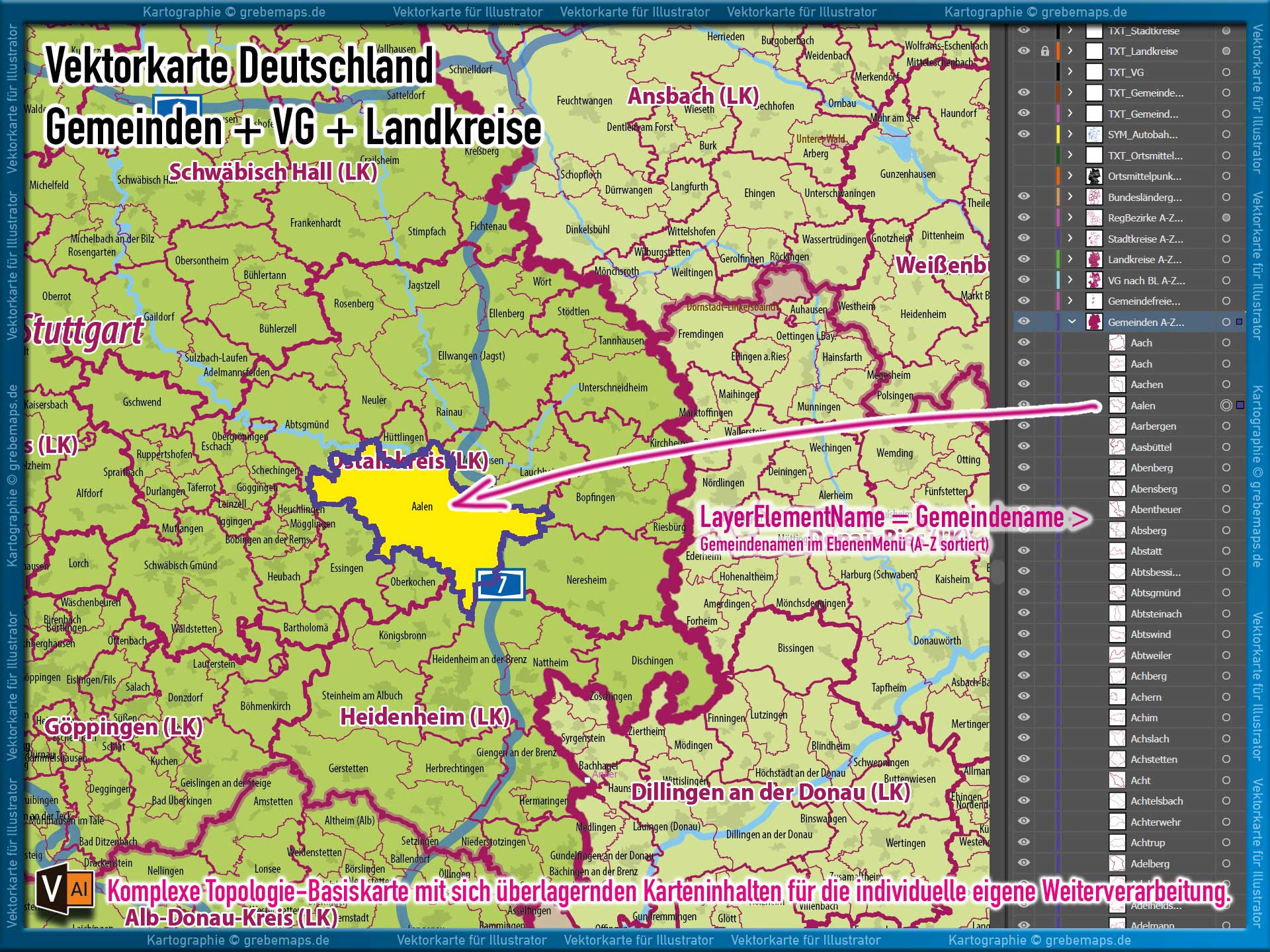Expand the VG nach BL A-Z layer
1270x952 pixels.
[1070, 280]
